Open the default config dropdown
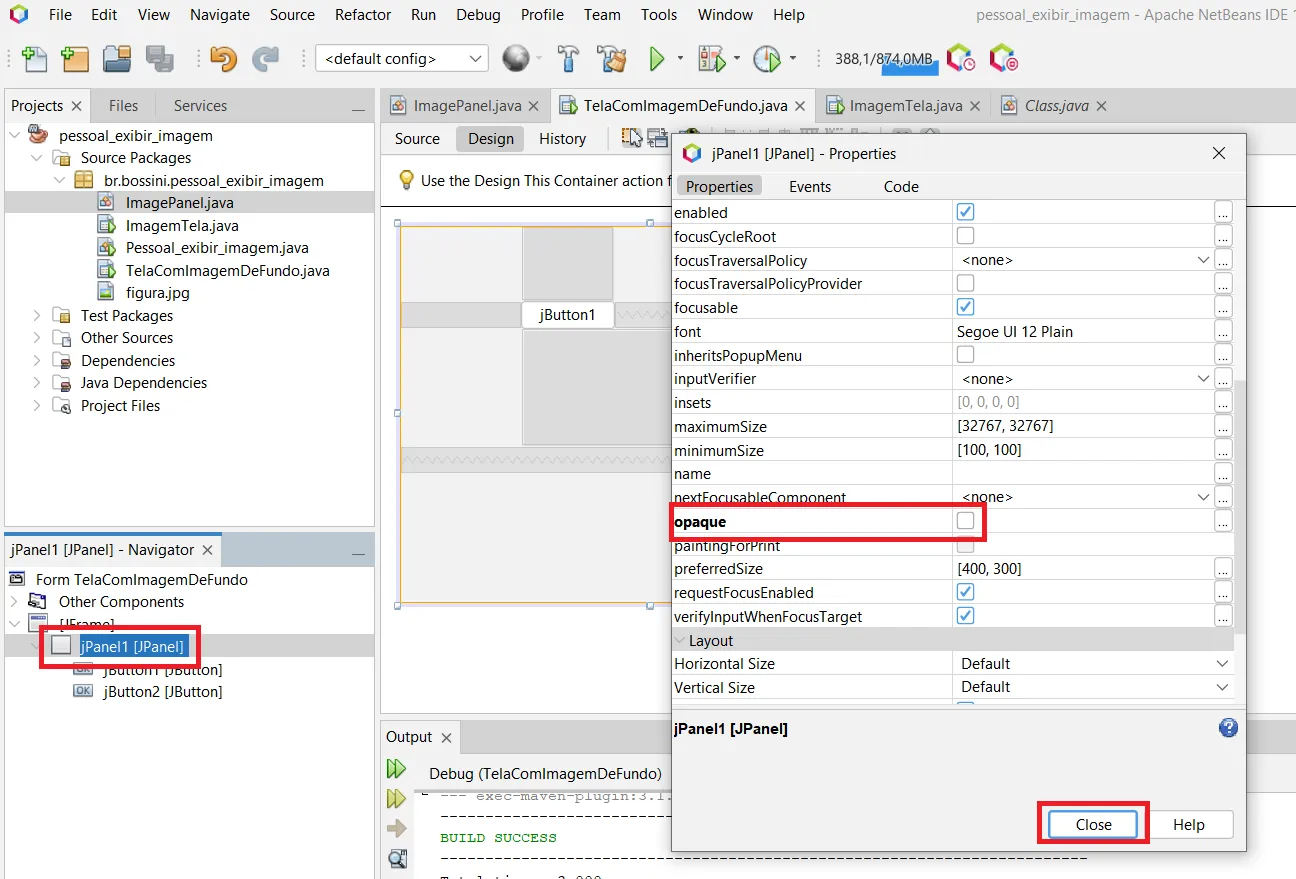1296x879 pixels. (402, 59)
